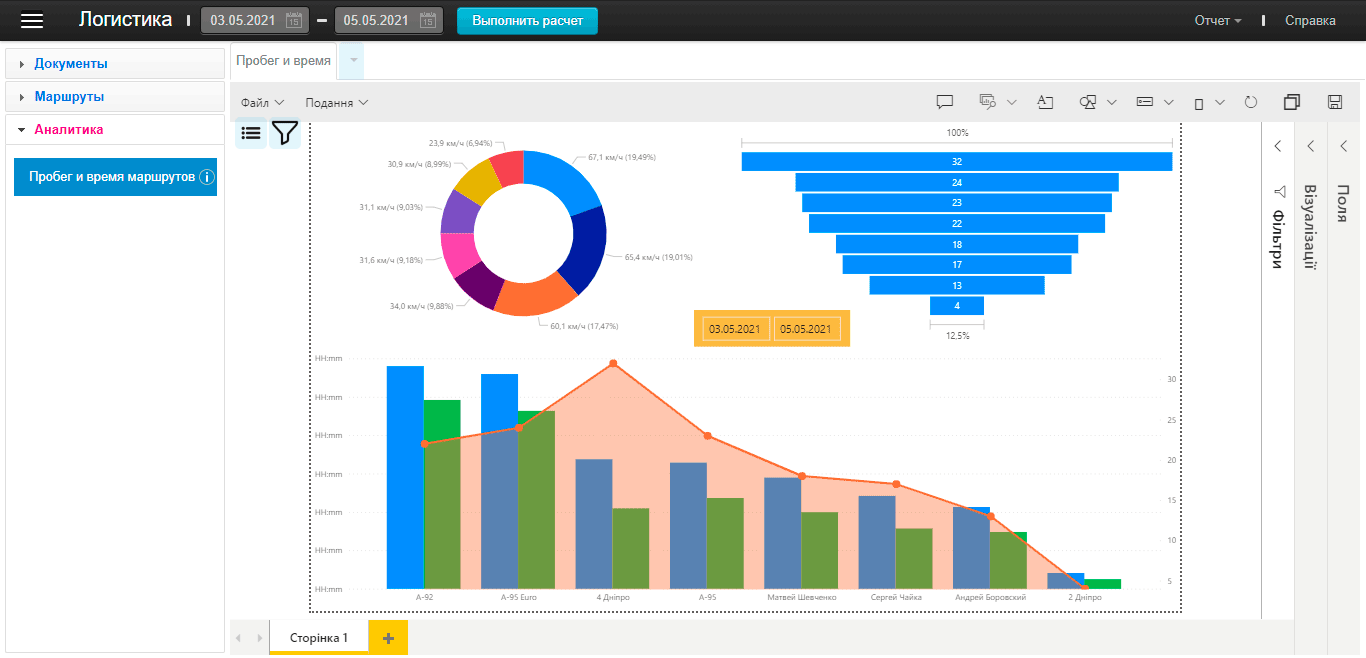Toggle mobile layout view
1366x658 pixels.
[x=1198, y=101]
